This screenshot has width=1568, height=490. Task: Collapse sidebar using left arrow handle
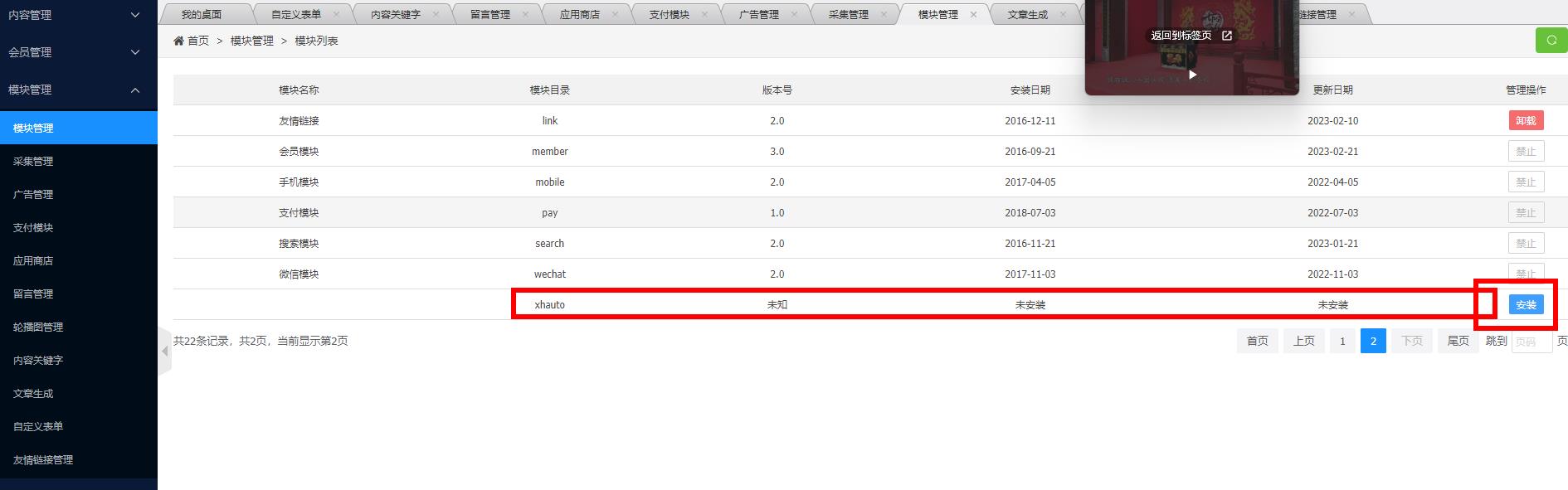[164, 351]
